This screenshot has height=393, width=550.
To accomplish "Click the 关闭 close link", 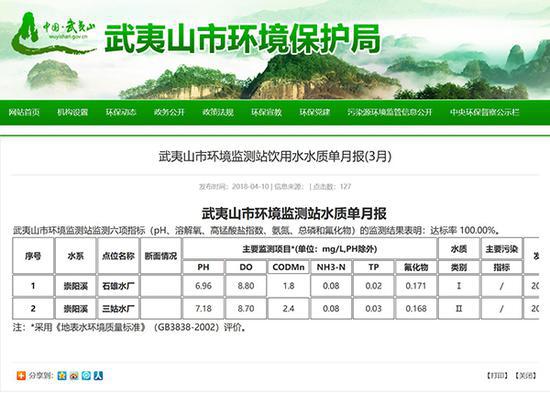I will (526, 375).
